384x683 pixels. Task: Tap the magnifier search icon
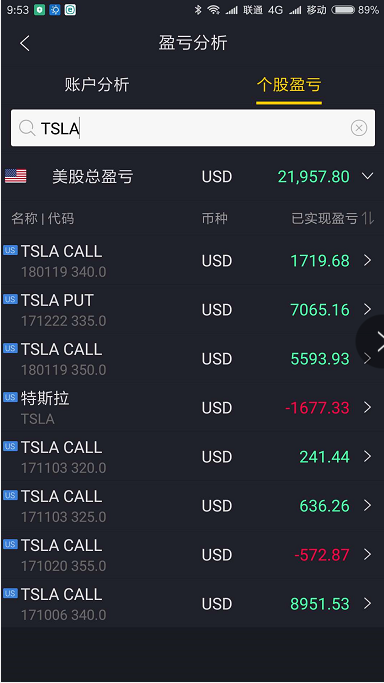27,128
